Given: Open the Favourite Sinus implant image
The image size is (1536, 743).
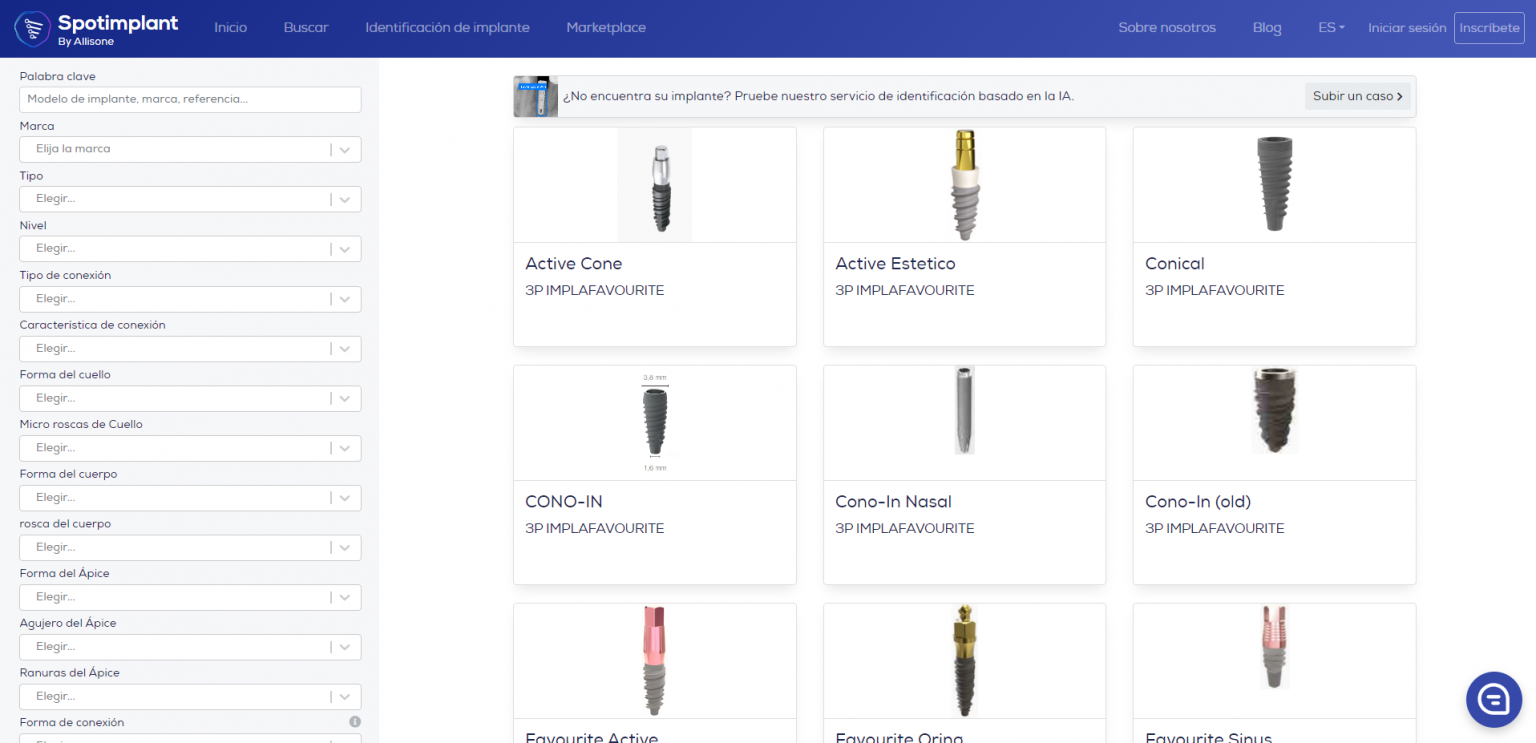Looking at the screenshot, I should coord(1274,647).
